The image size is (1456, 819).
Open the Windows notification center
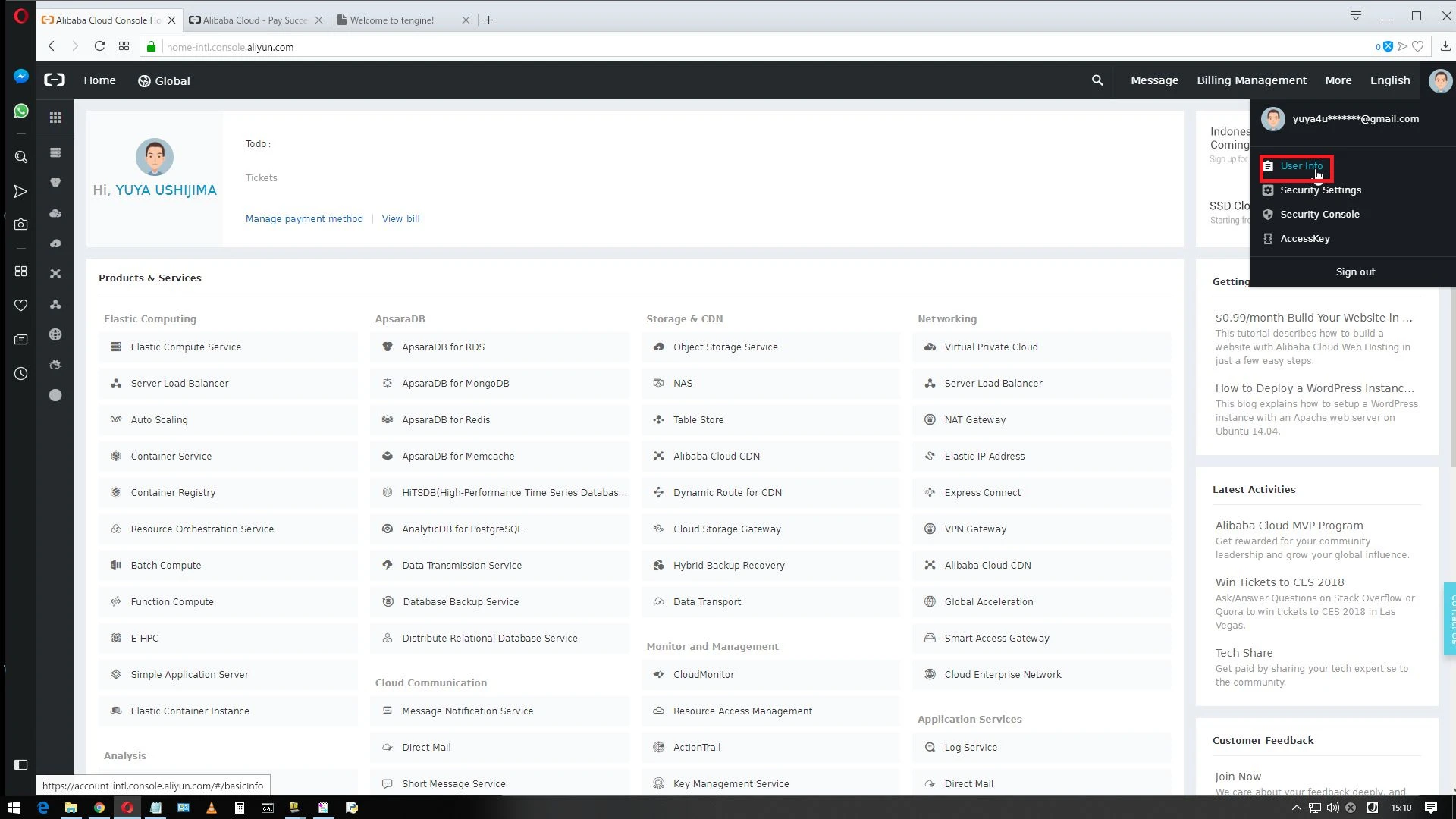[1431, 808]
